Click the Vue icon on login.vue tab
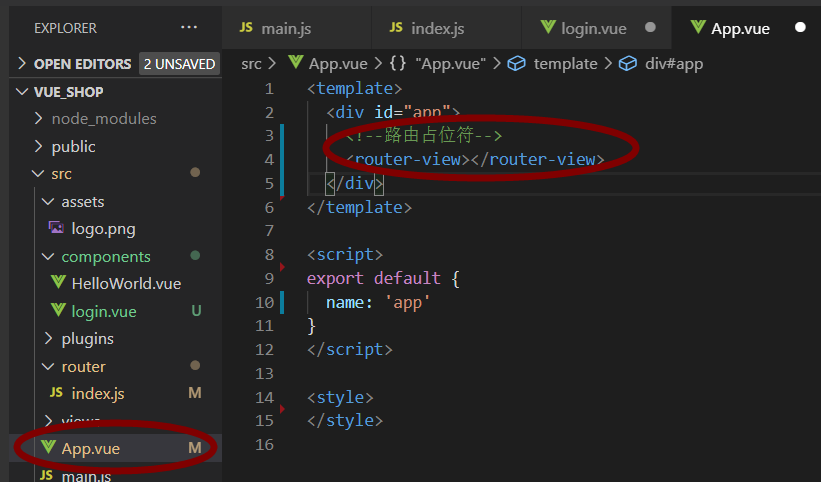This screenshot has width=821, height=482. 548,27
